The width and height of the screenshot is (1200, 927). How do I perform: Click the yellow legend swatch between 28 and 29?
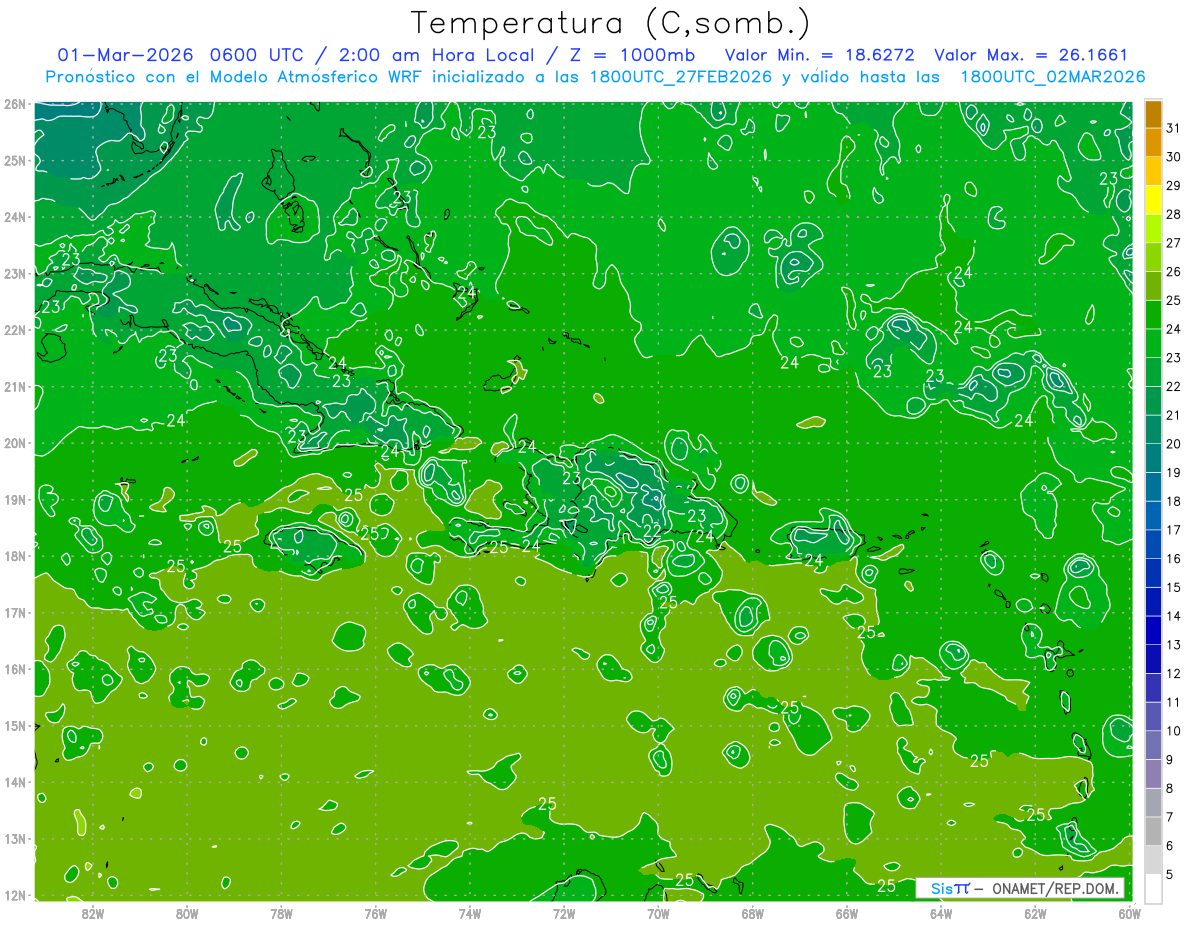point(1153,200)
